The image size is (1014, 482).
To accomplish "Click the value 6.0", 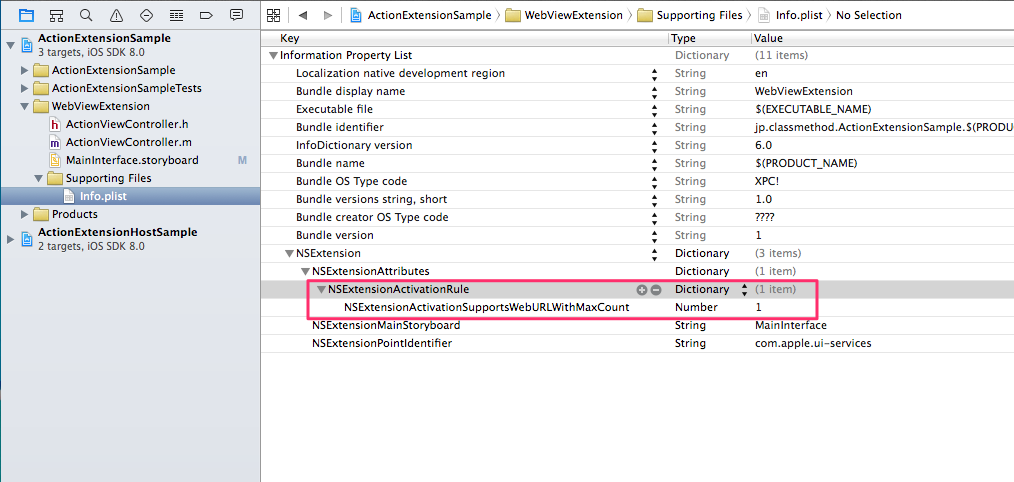I will pyautogui.click(x=763, y=146).
